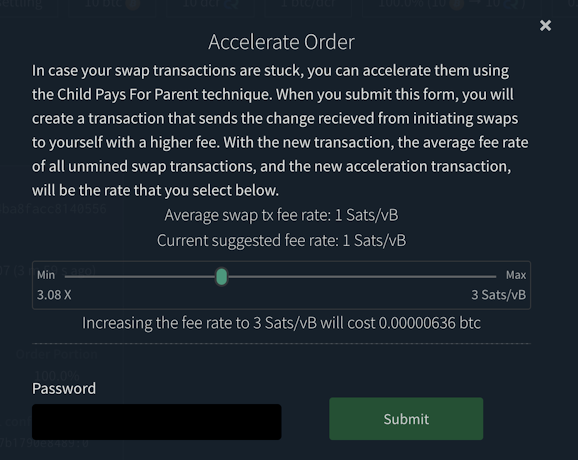Click the Average swap tx fee rate line
This screenshot has width=578, height=460.
point(281,215)
